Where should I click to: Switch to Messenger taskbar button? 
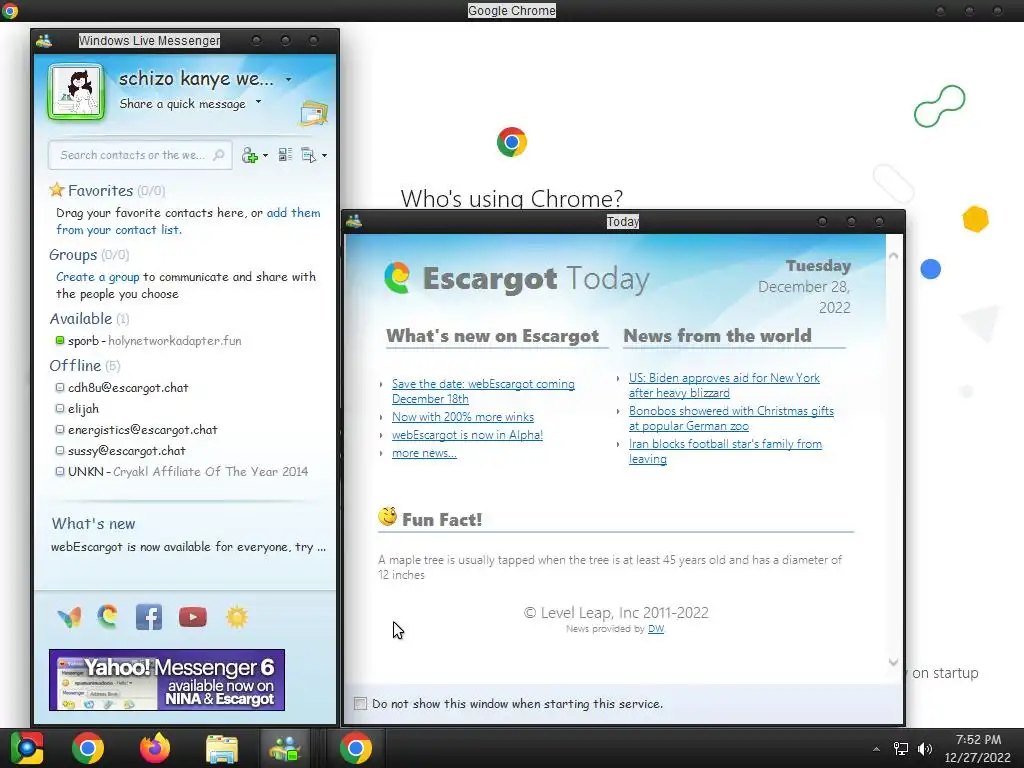tap(285, 748)
